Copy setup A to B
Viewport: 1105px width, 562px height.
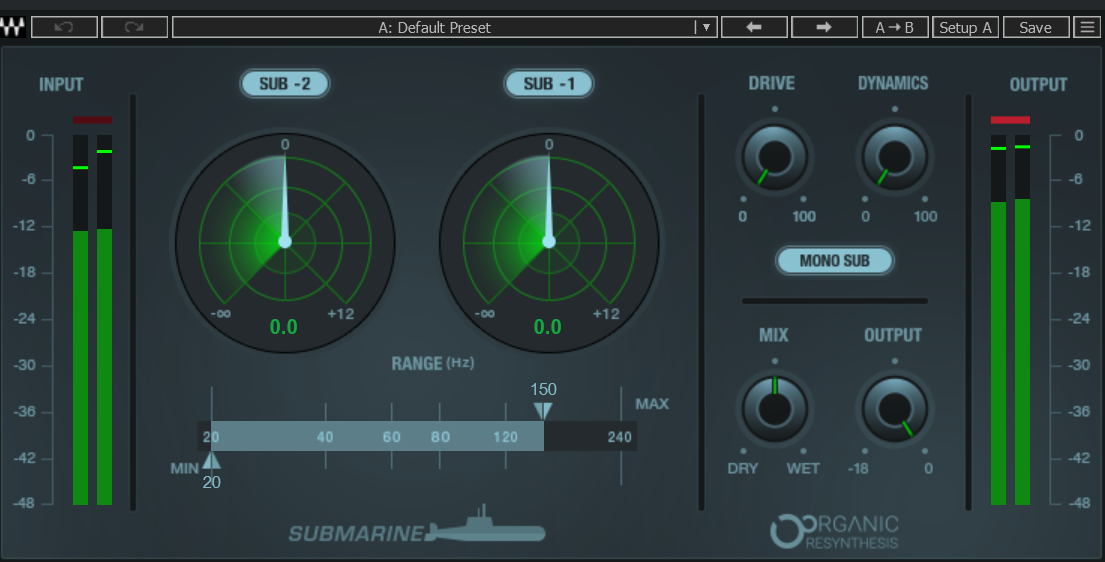pos(895,28)
